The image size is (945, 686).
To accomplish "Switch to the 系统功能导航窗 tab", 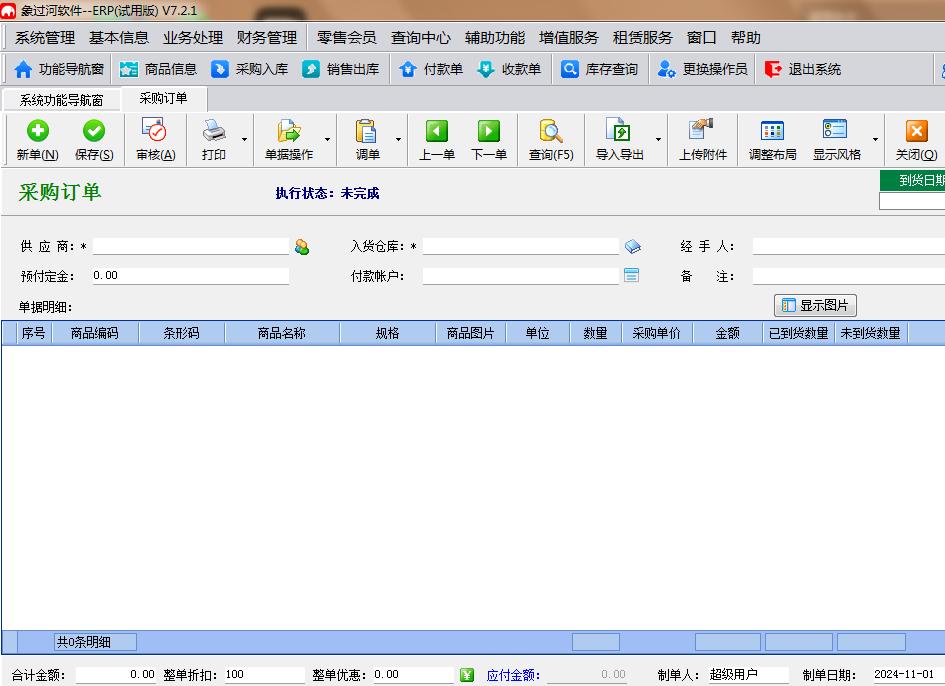I will (61, 100).
